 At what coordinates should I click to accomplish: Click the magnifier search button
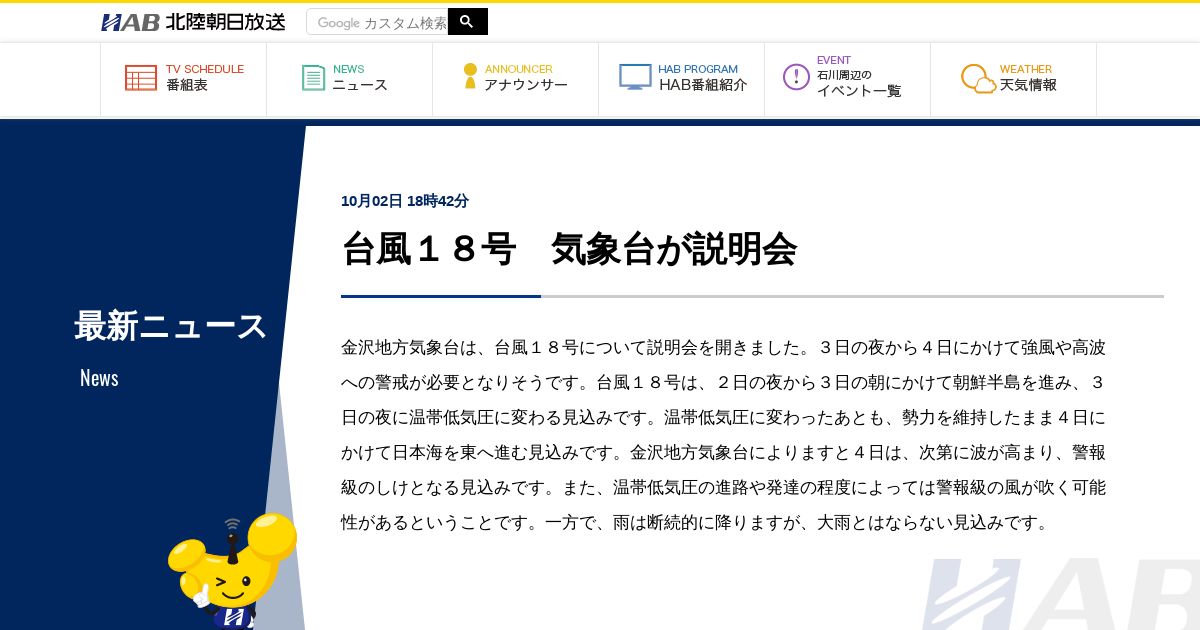click(467, 21)
